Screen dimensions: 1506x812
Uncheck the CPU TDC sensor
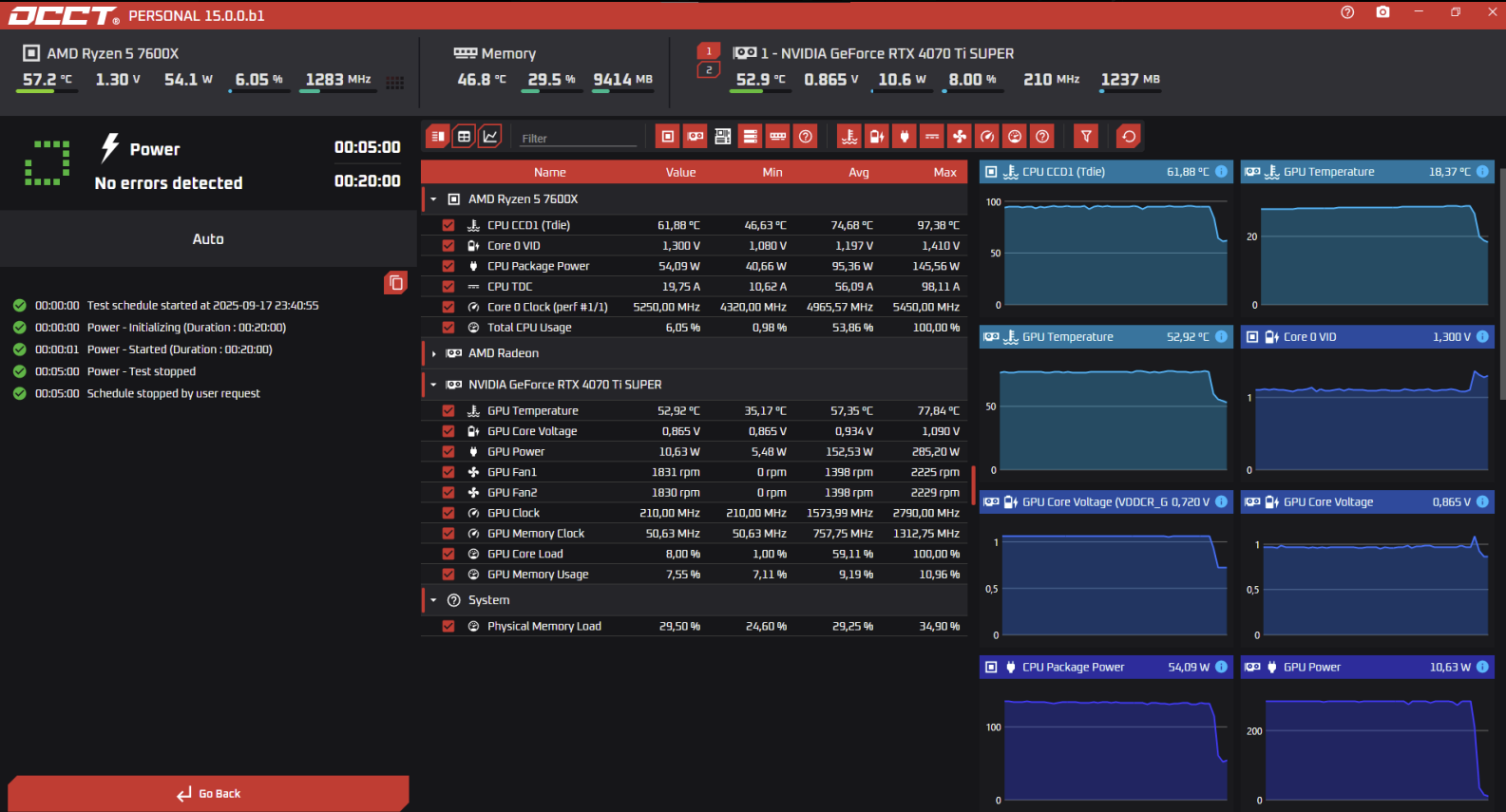[448, 287]
